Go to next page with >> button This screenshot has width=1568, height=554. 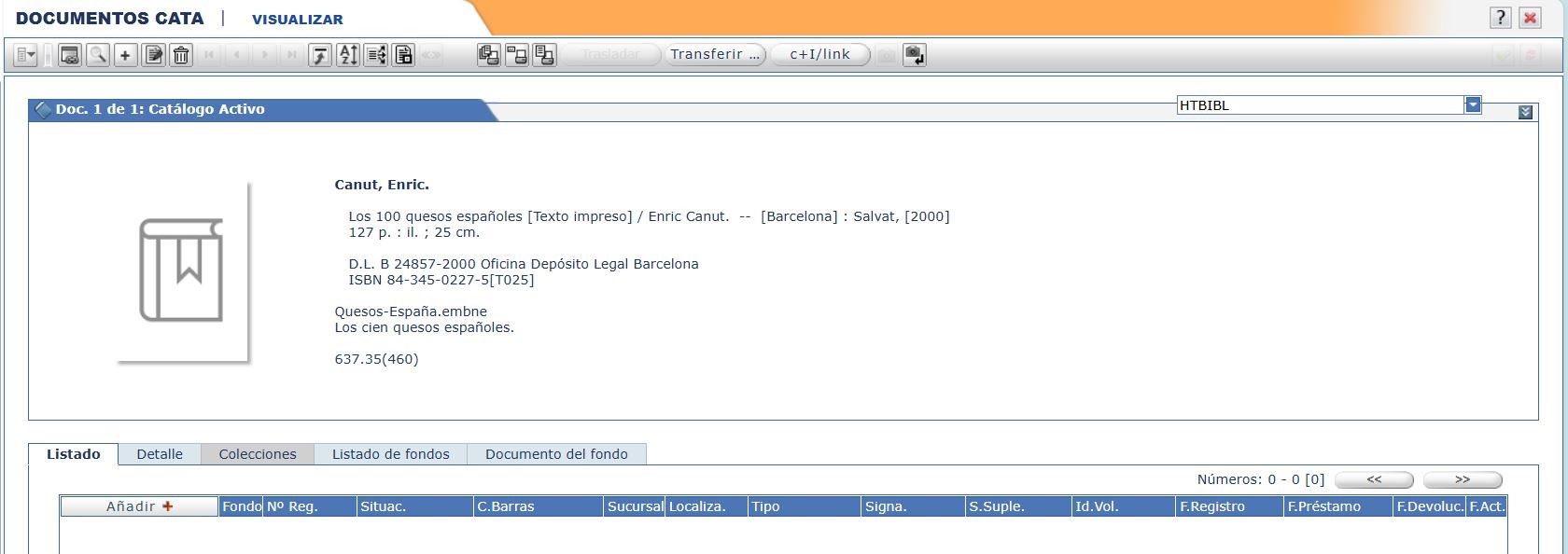(x=1463, y=479)
